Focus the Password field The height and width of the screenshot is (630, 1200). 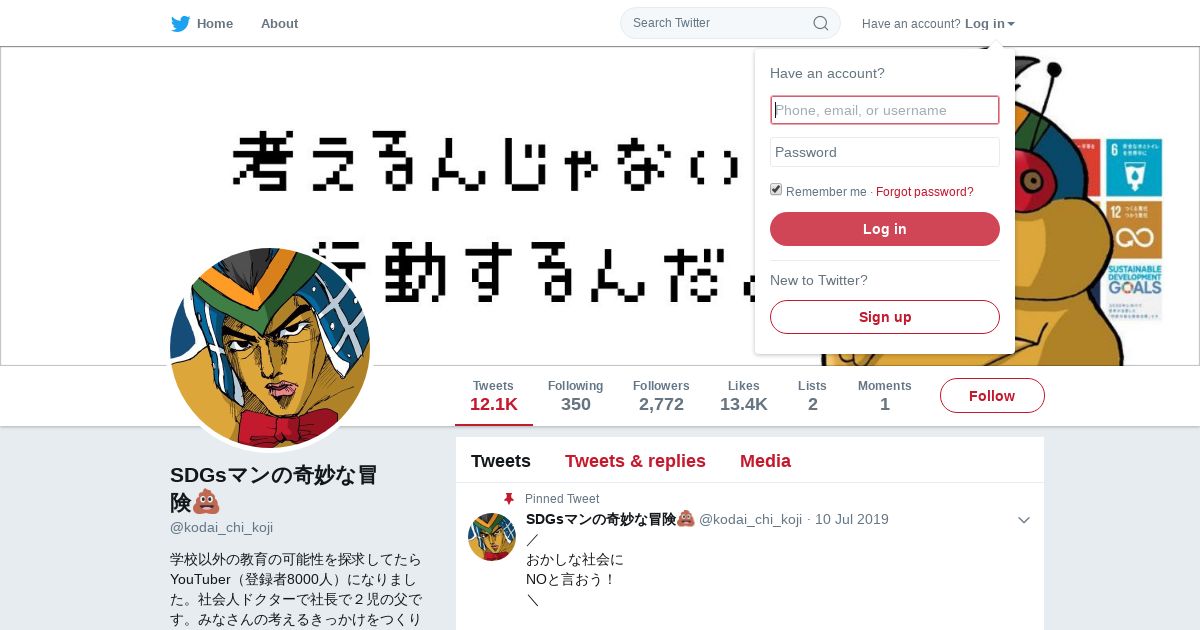coord(885,152)
